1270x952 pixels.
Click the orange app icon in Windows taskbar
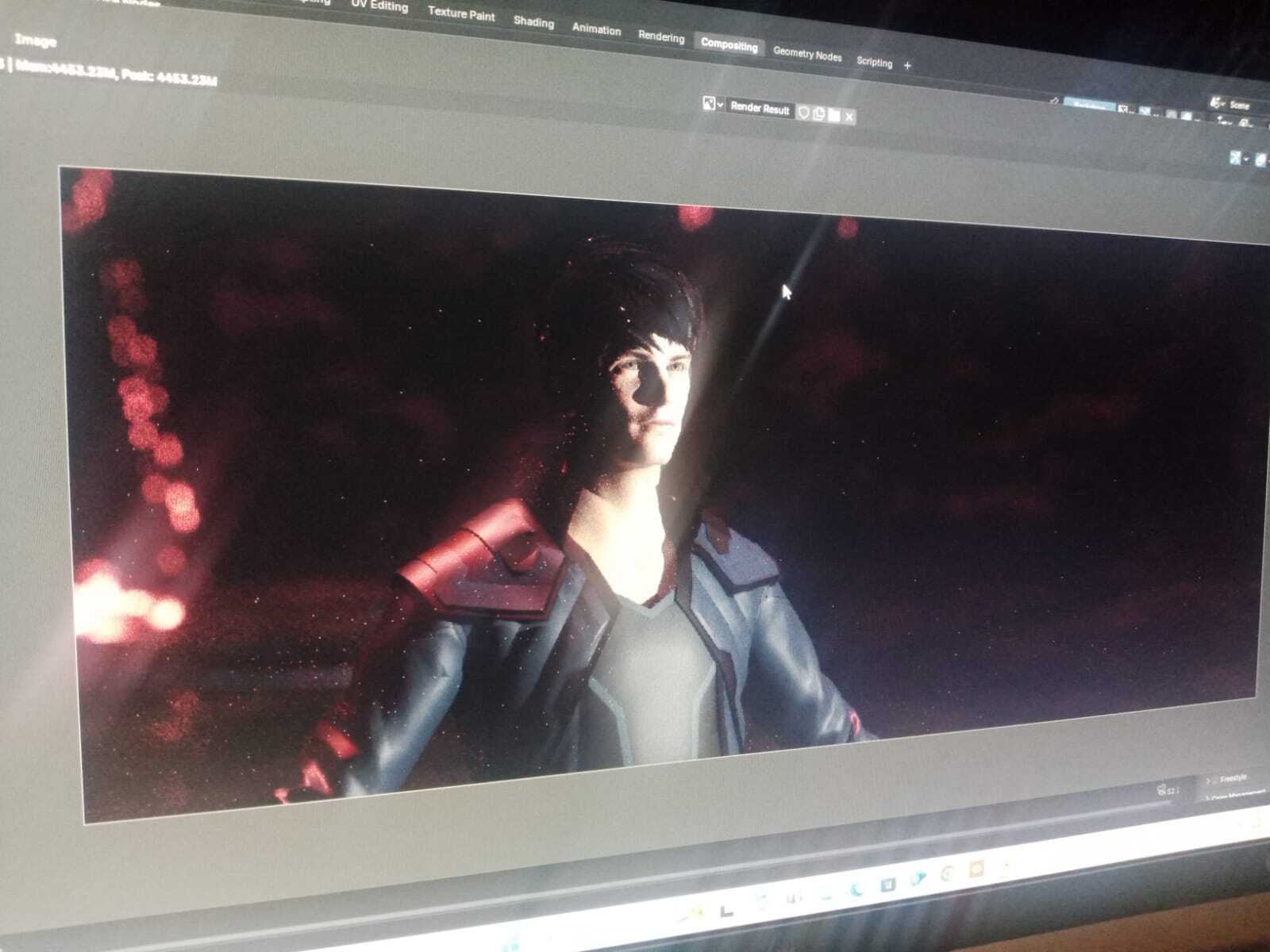[976, 870]
